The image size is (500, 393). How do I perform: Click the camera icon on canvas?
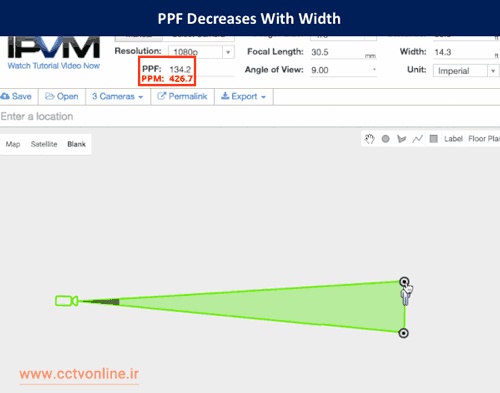67,301
